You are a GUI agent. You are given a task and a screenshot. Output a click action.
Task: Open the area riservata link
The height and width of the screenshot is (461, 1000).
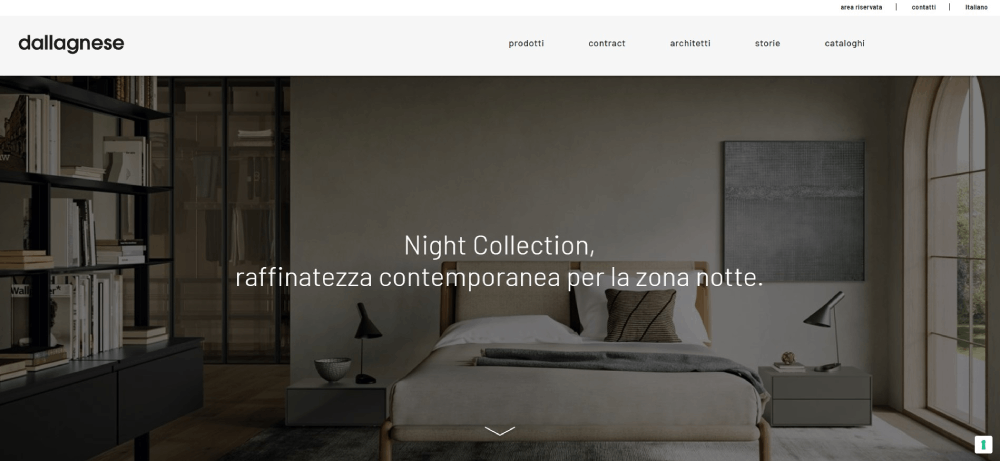point(861,7)
